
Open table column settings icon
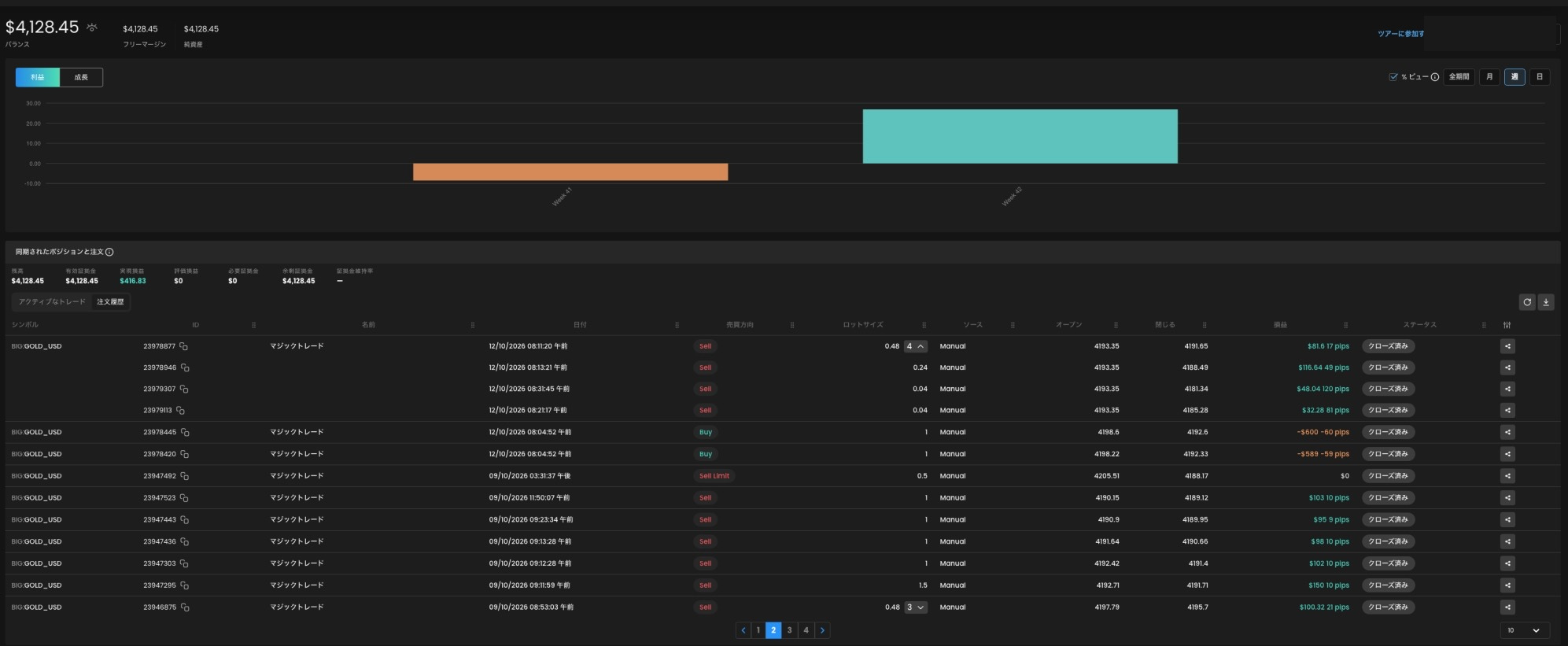[1507, 325]
